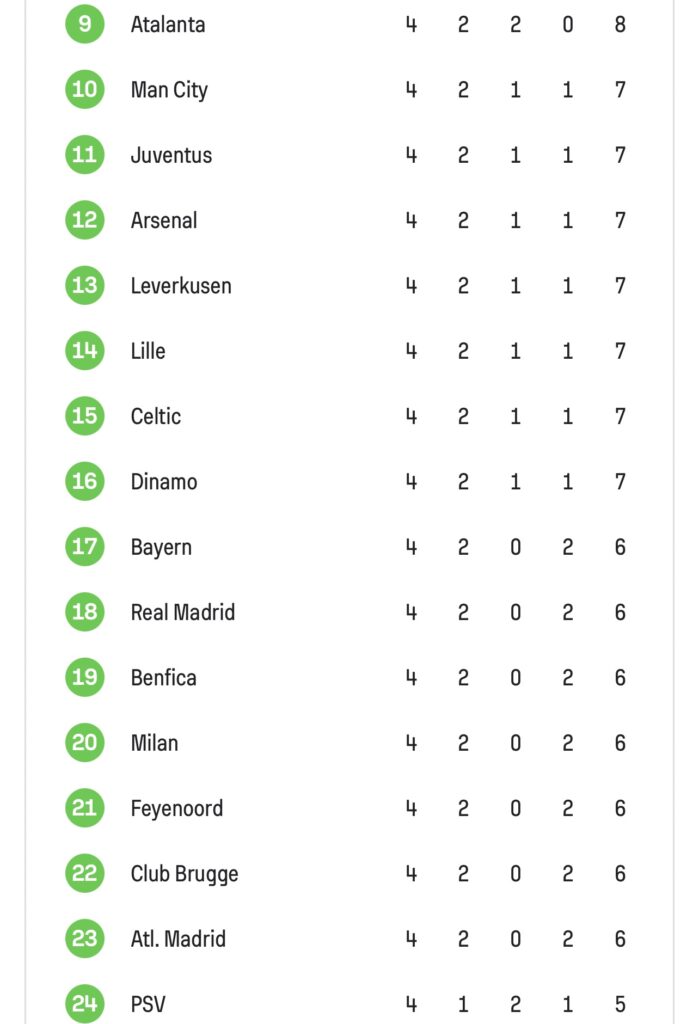
Task: Click on the Club Brugge team name
Action: 185,874
